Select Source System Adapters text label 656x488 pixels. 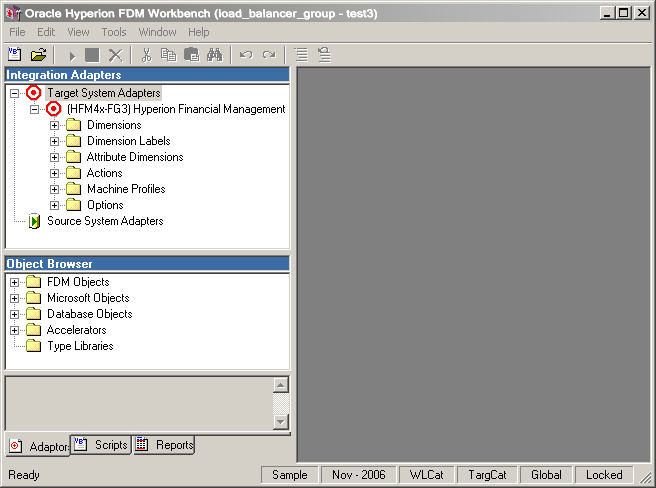(105, 221)
